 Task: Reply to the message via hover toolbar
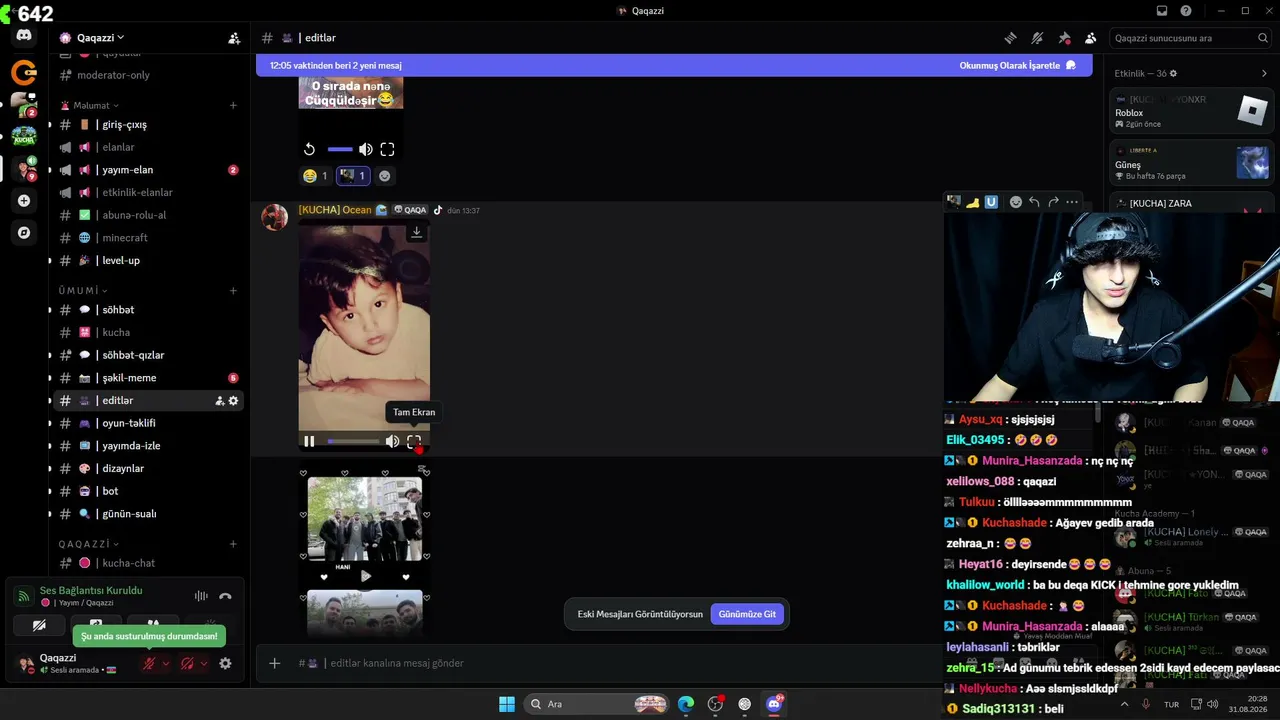[1034, 202]
